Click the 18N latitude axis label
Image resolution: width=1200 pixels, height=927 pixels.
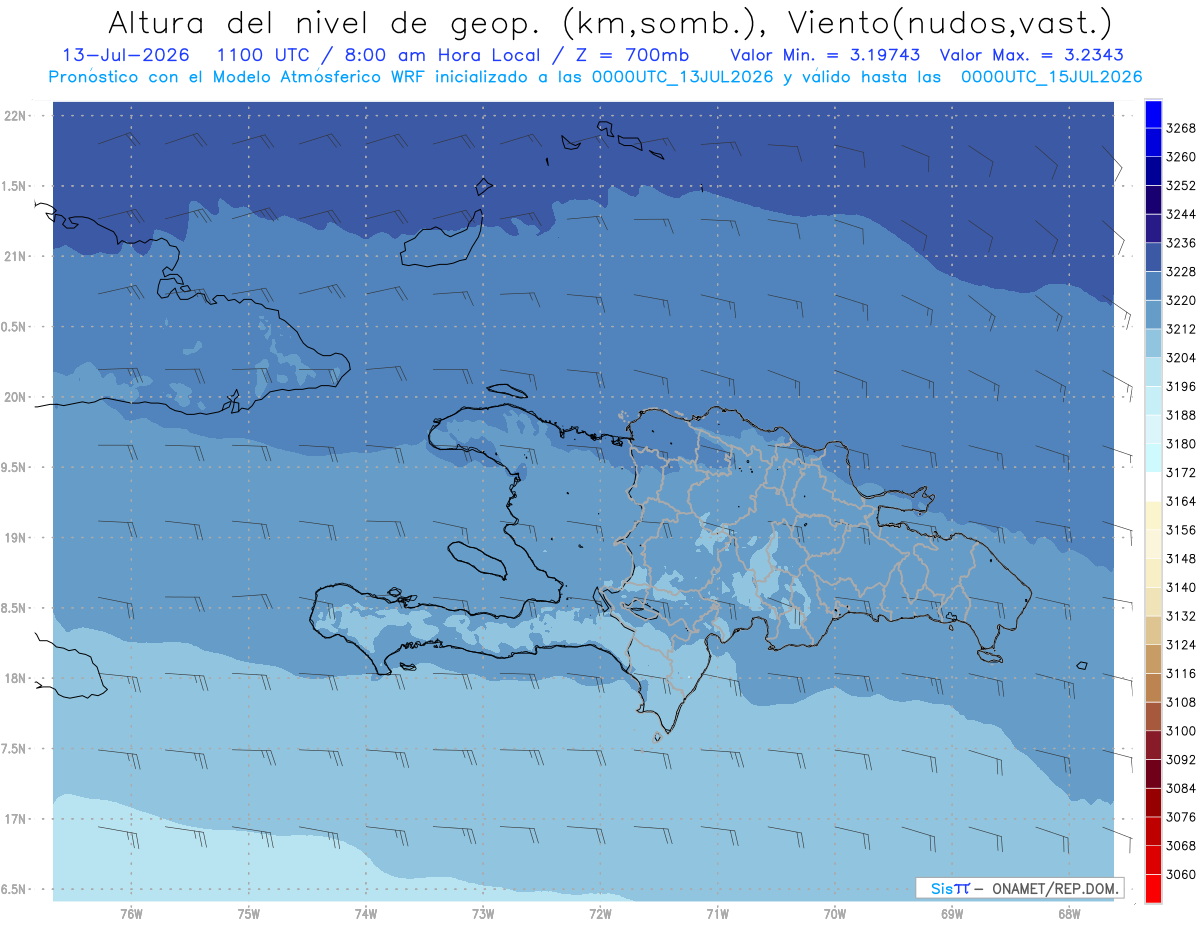pyautogui.click(x=15, y=679)
